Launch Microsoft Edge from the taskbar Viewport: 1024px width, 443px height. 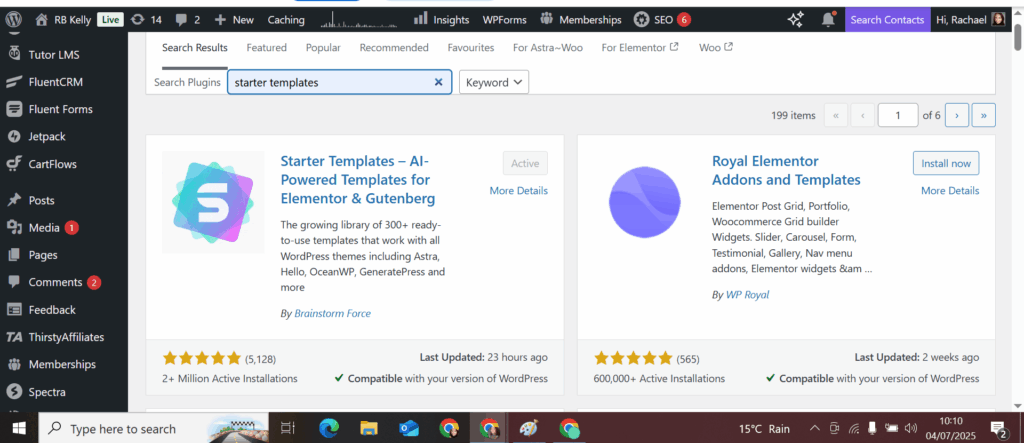click(328, 429)
